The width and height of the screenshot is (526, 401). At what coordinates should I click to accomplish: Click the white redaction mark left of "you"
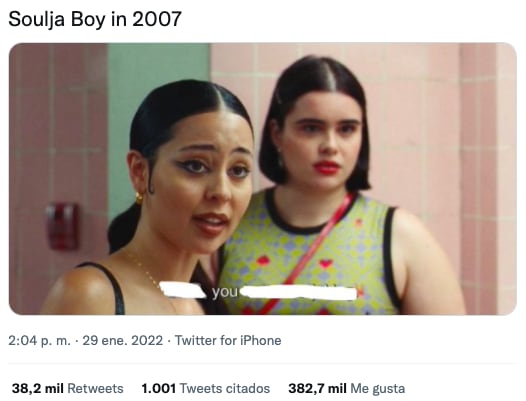[182, 291]
